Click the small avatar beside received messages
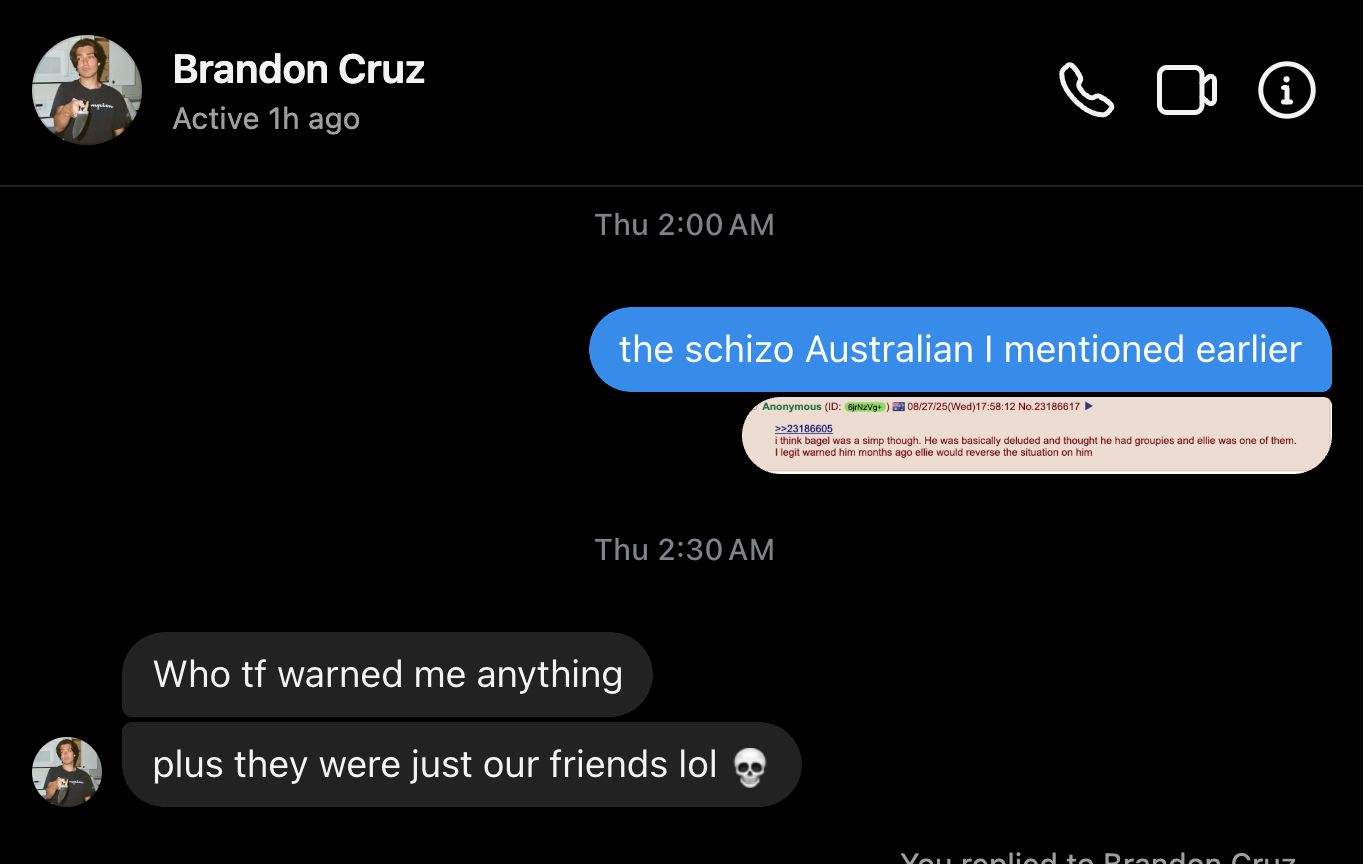This screenshot has height=864, width=1363. point(67,772)
